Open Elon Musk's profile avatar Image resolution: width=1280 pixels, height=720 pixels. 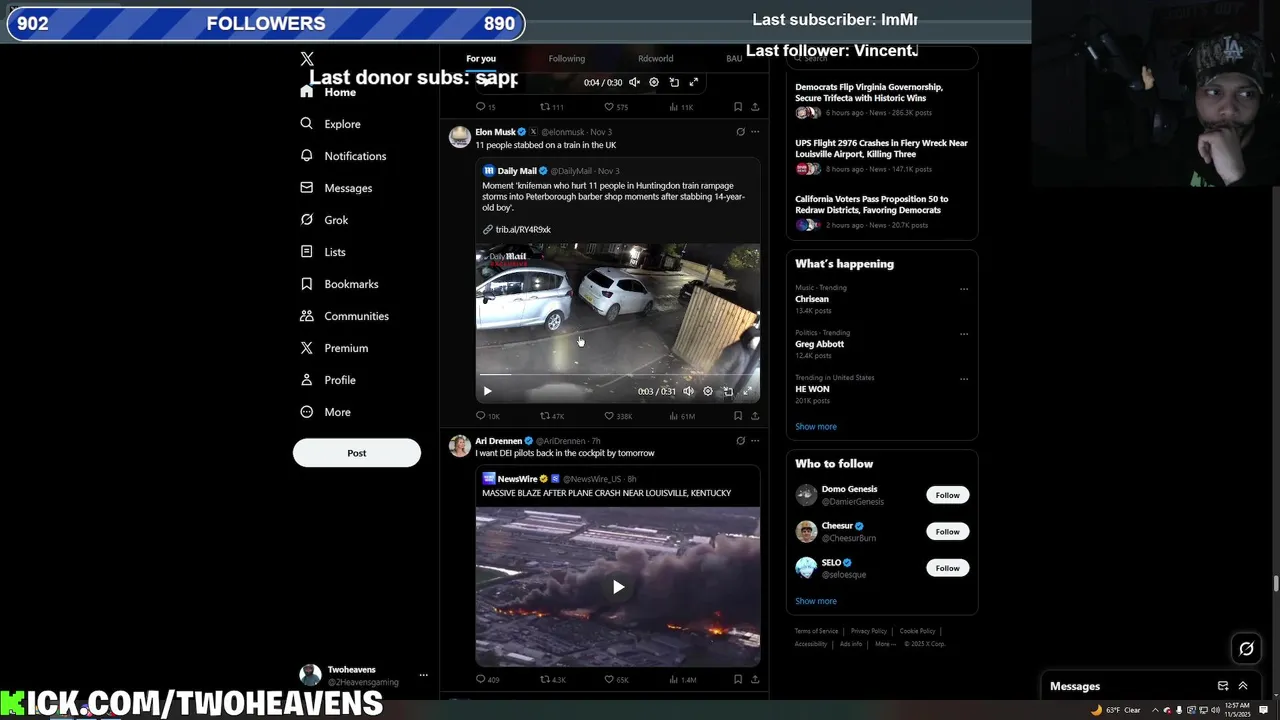click(x=460, y=137)
